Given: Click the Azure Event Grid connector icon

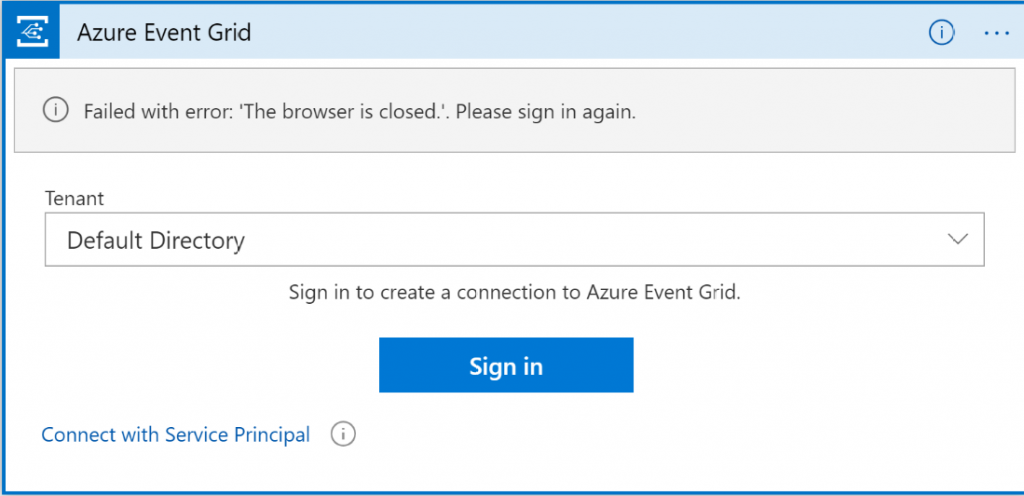Looking at the screenshot, I should 33,32.
